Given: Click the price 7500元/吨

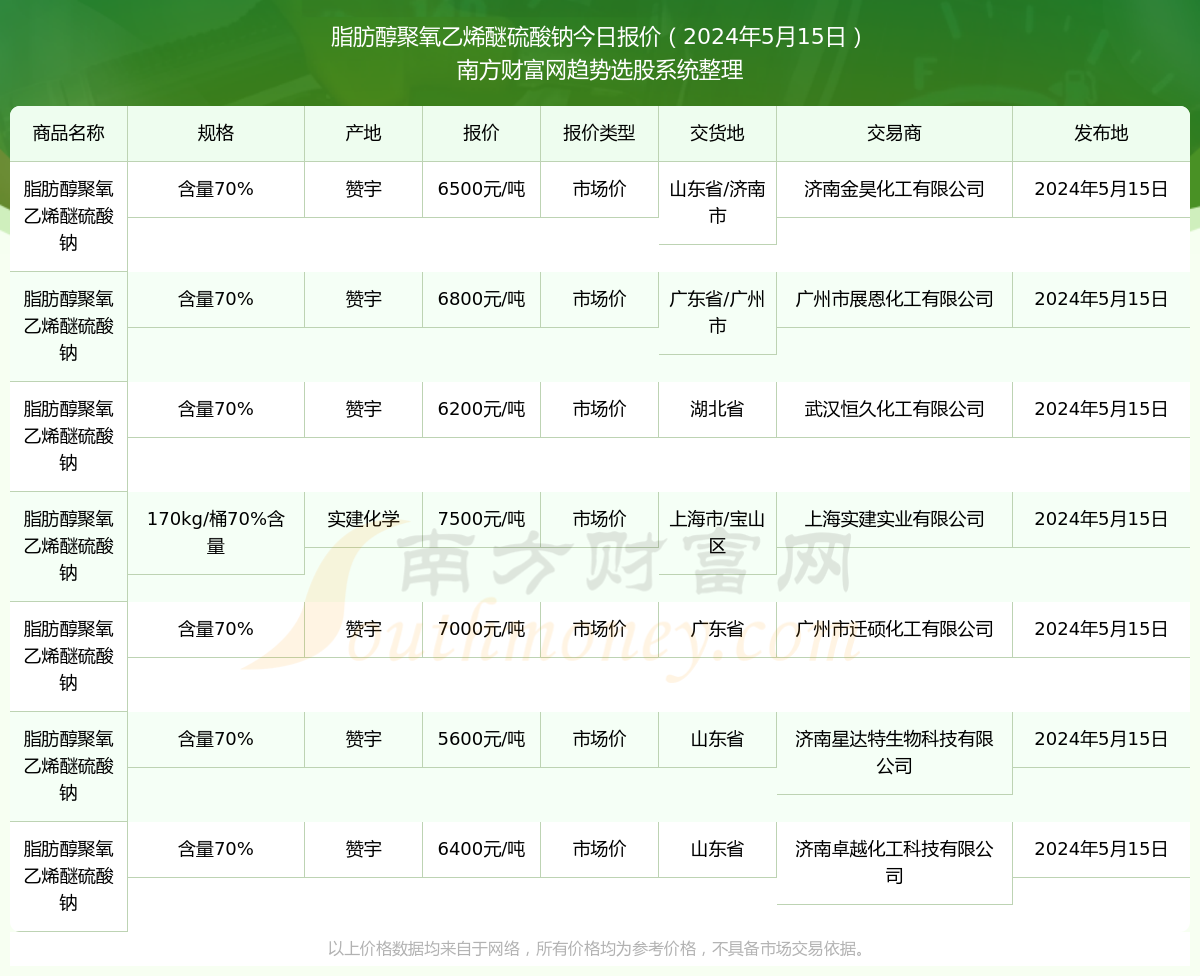Looking at the screenshot, I should (x=482, y=519).
